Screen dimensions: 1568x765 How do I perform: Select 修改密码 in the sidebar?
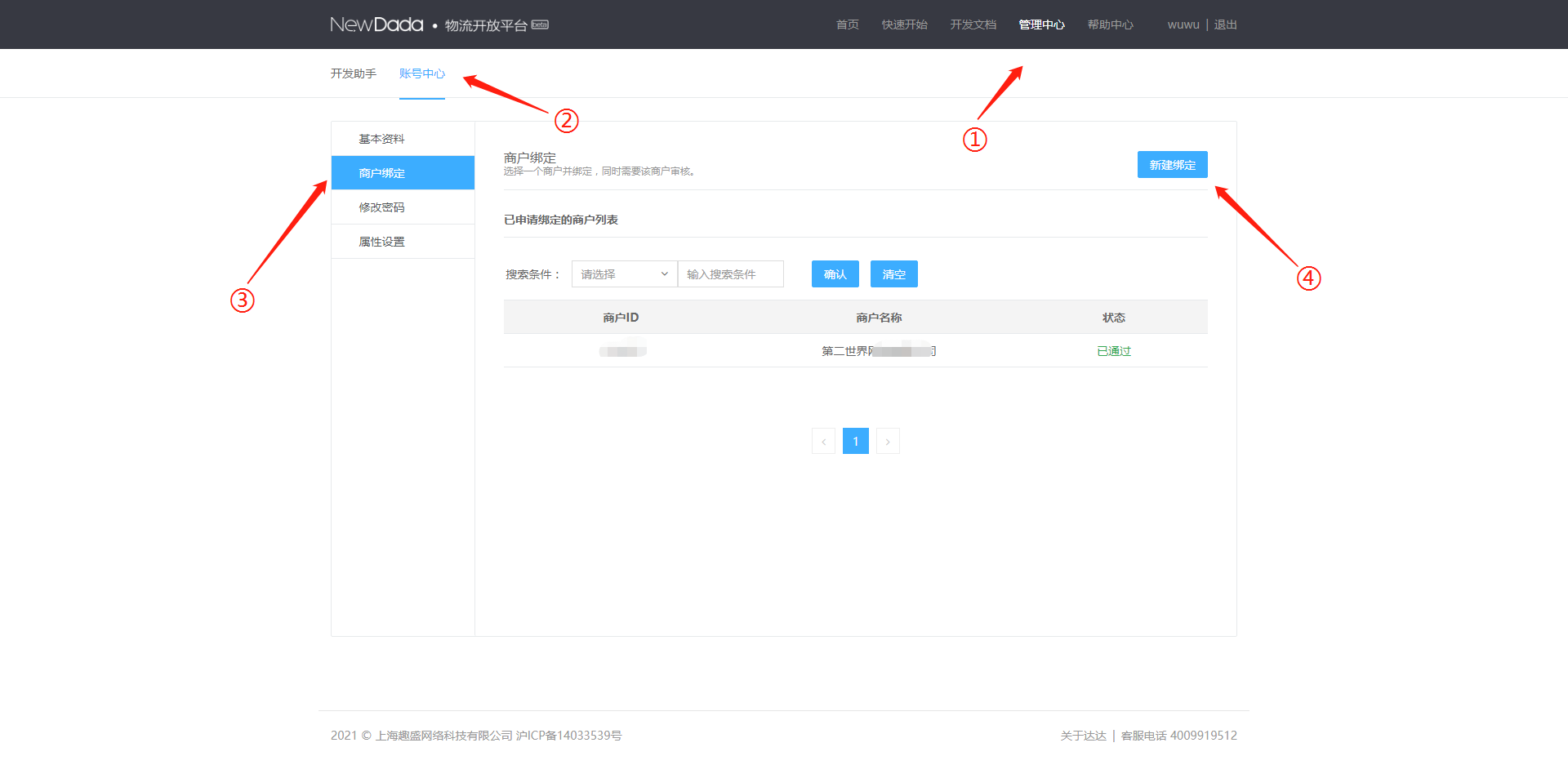coord(381,207)
